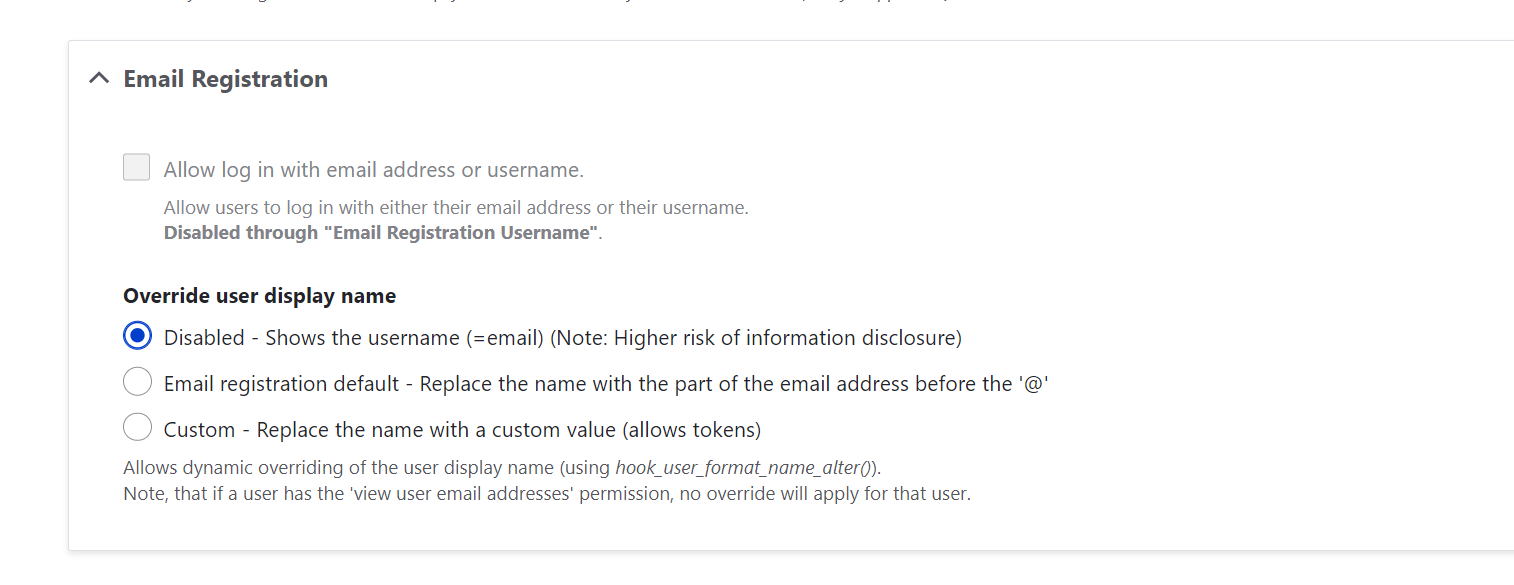Image resolution: width=1514 pixels, height=585 pixels.
Task: Click the Email Registration section heading
Action: [x=225, y=79]
